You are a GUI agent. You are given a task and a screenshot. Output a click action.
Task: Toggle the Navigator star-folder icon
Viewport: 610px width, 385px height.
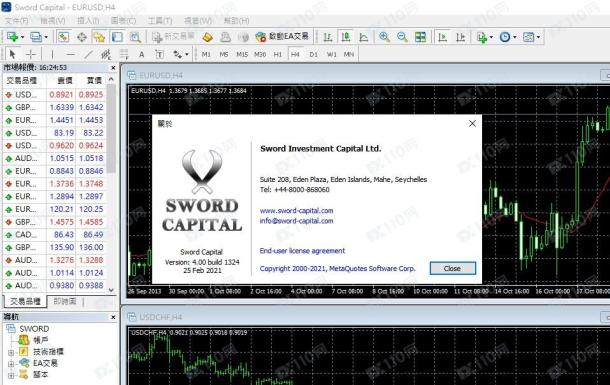99,37
